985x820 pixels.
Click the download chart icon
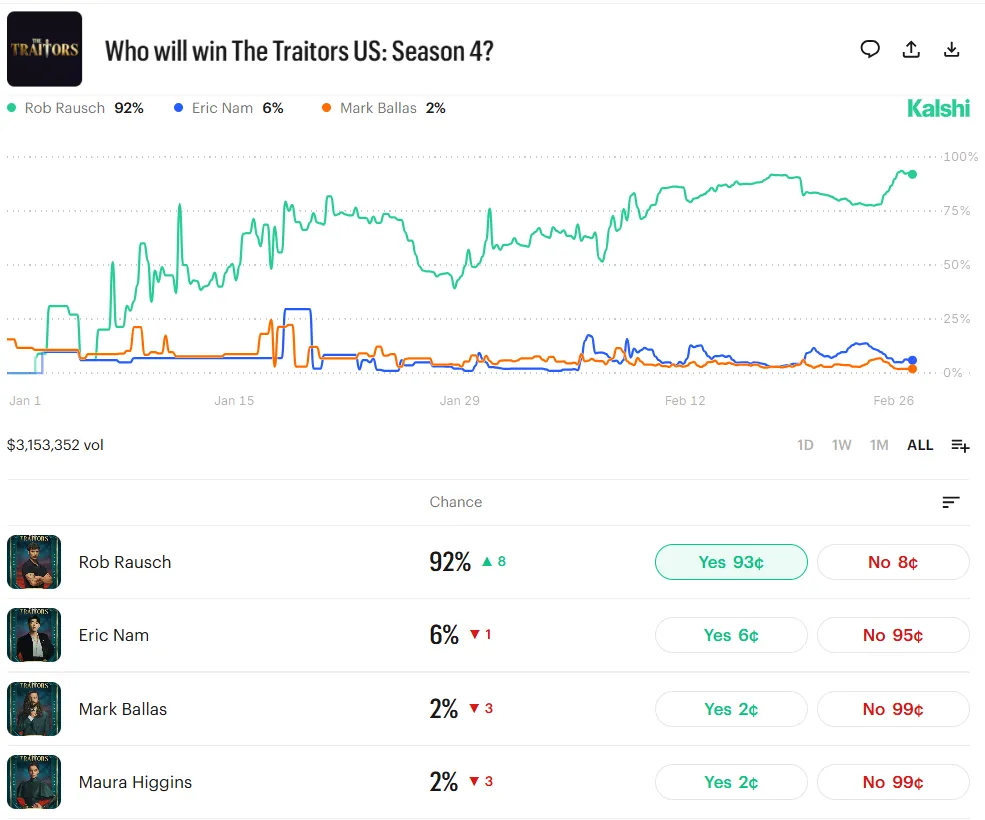[951, 48]
